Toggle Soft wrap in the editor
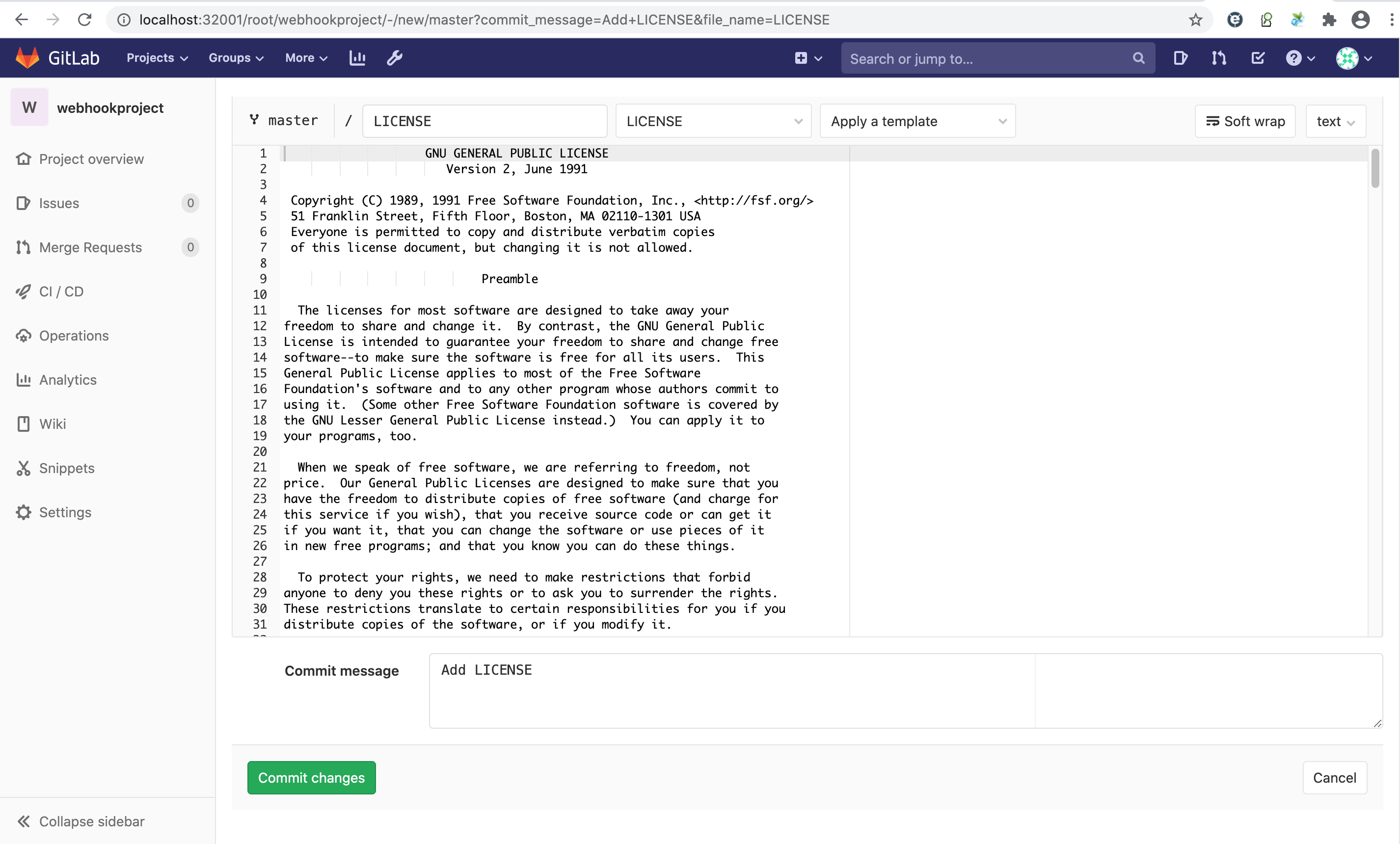1400x844 pixels. point(1244,121)
